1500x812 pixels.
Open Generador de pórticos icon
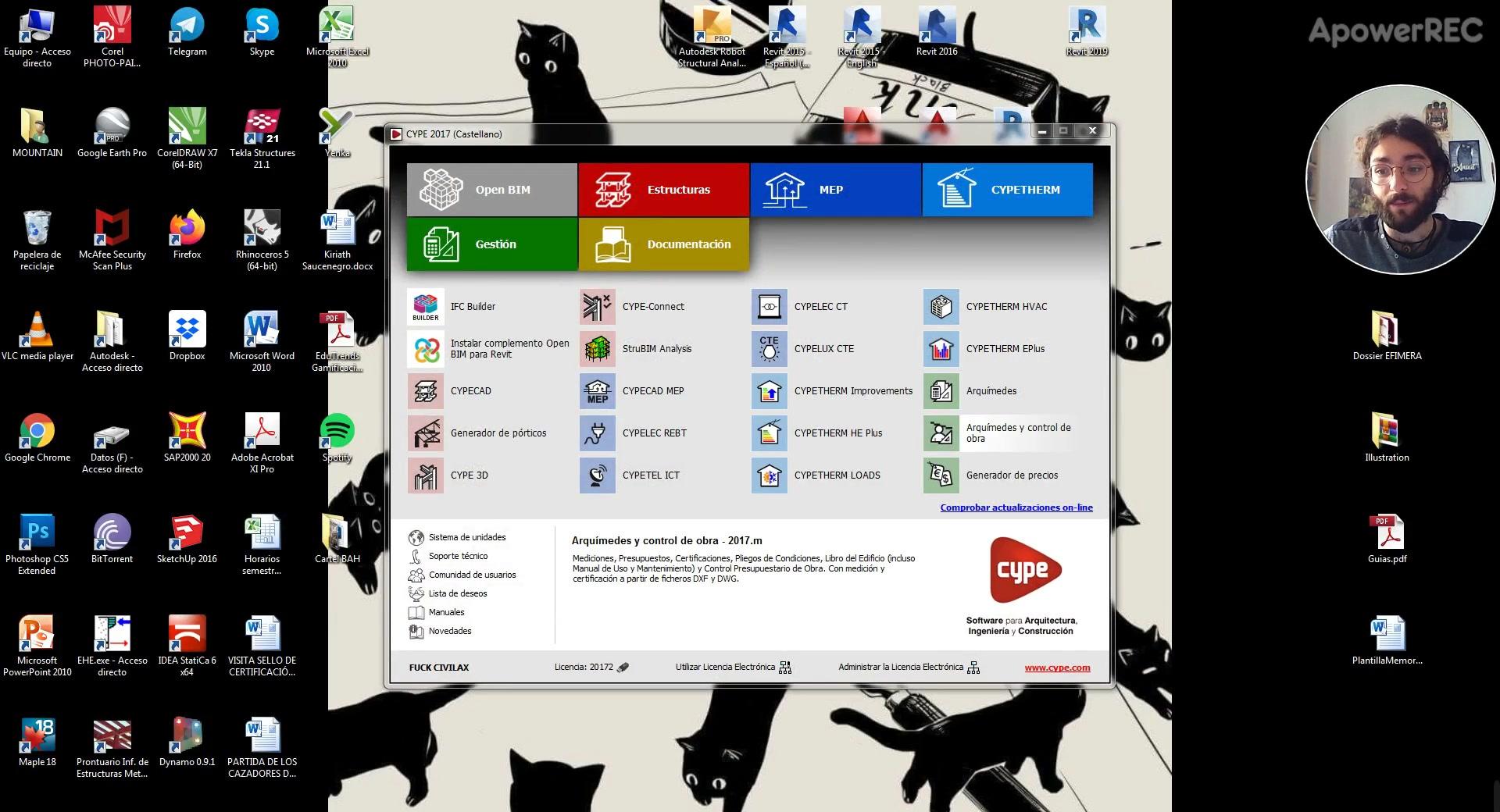point(426,433)
